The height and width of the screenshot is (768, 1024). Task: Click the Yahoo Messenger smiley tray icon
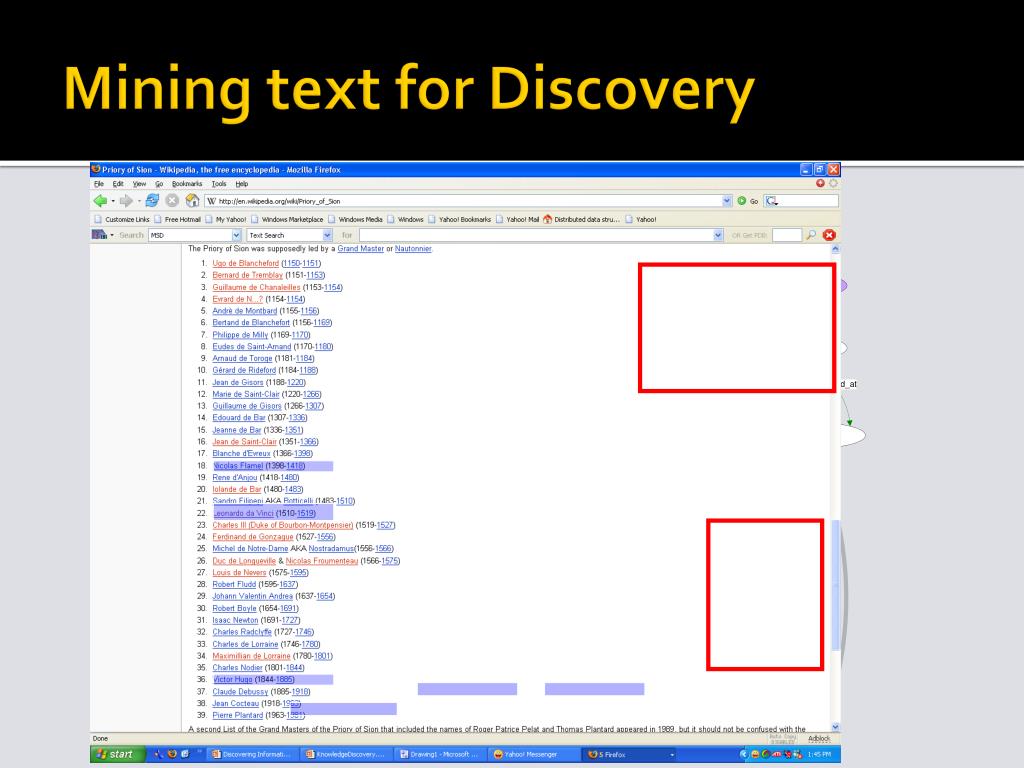pyautogui.click(x=755, y=754)
